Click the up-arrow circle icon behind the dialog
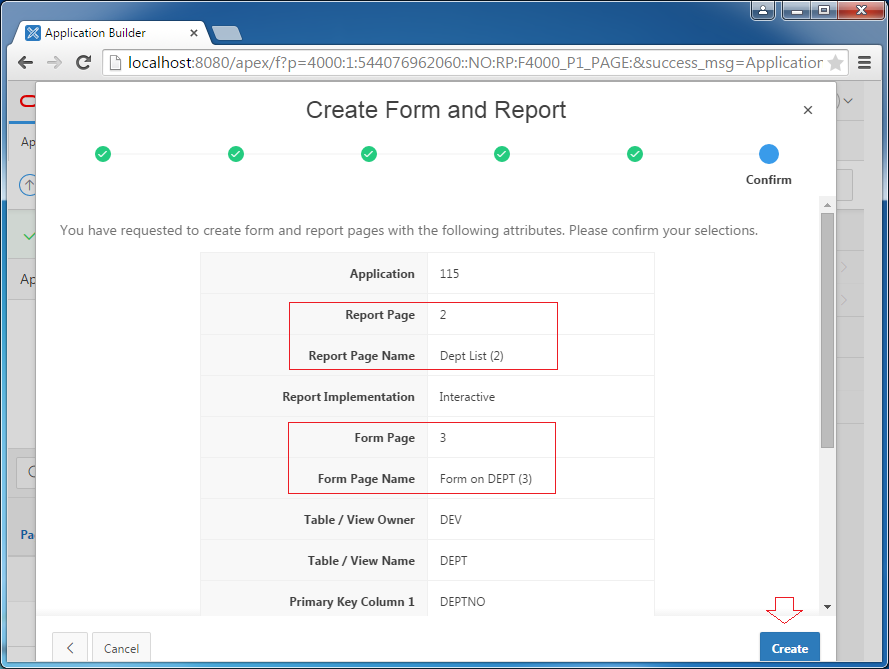Image resolution: width=889 pixels, height=669 pixels. pos(28,184)
